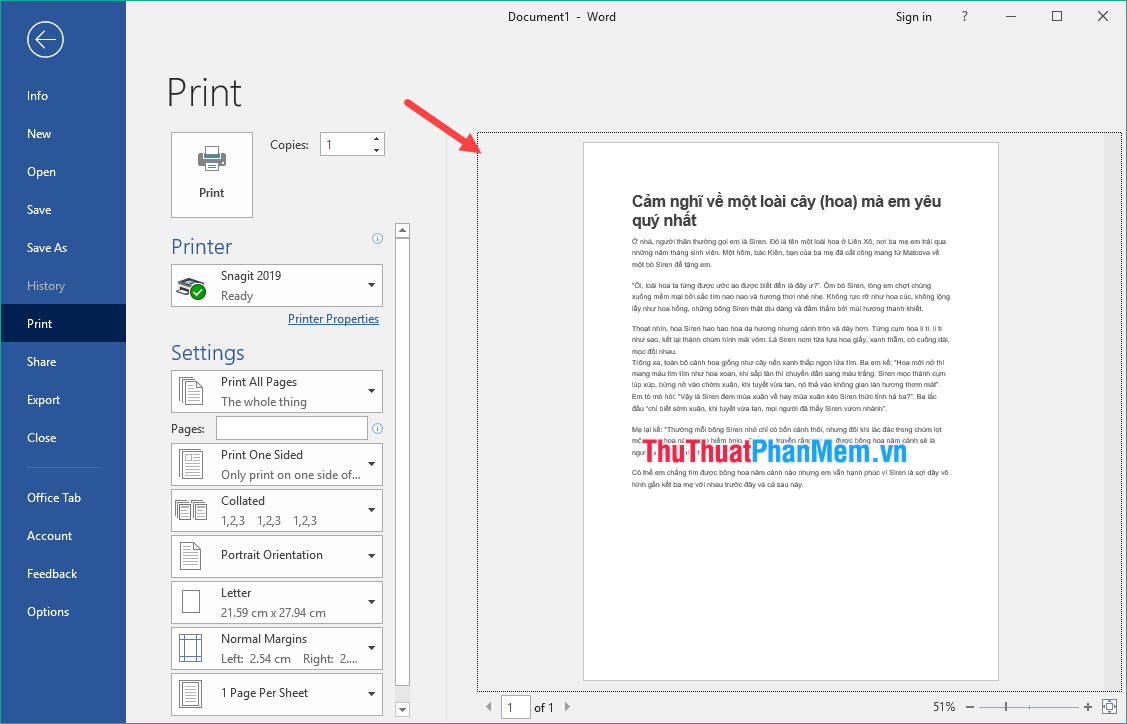The width and height of the screenshot is (1127, 724).
Task: Click the info icon next to Pages field
Action: (x=377, y=429)
